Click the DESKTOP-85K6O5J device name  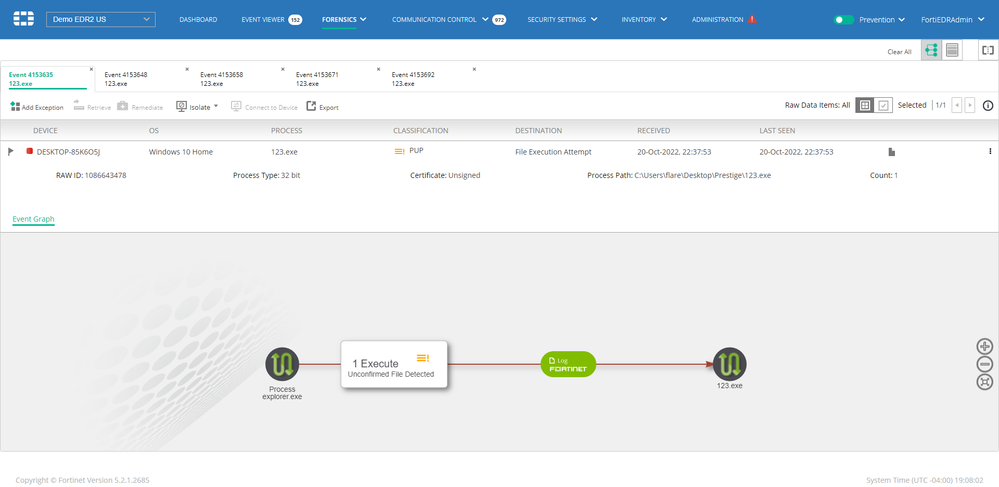click(69, 152)
